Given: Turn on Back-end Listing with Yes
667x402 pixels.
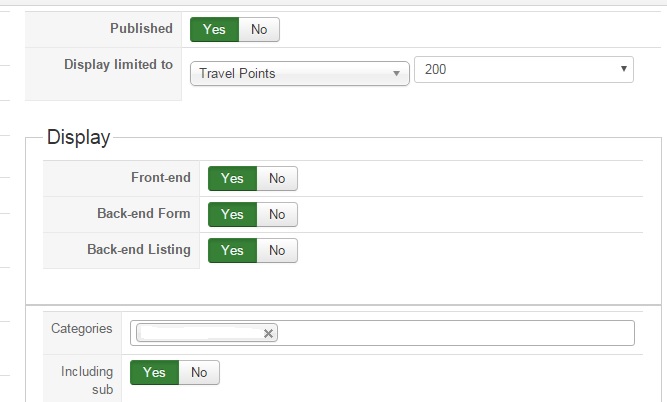Looking at the screenshot, I should coord(232,251).
